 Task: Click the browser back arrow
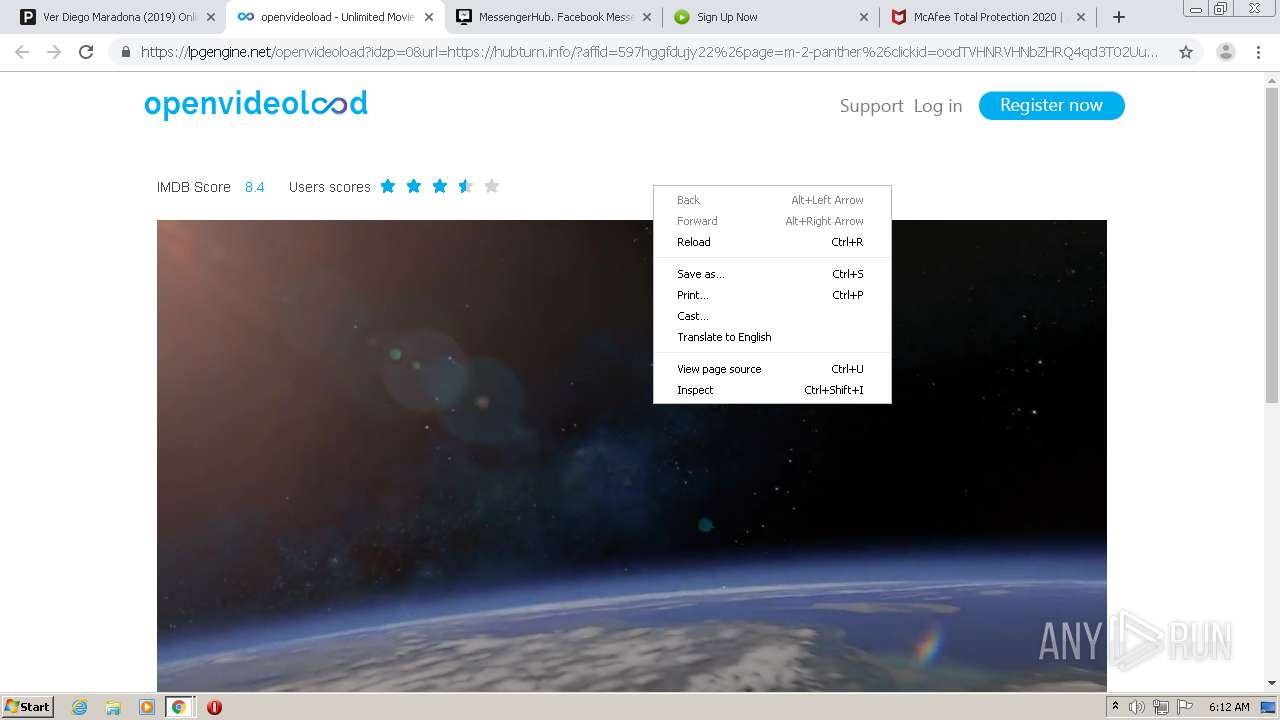tap(22, 52)
